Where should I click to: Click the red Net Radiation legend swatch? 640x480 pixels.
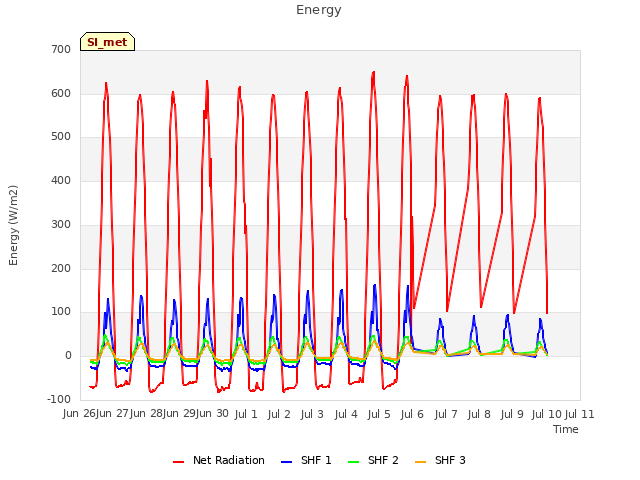178,462
